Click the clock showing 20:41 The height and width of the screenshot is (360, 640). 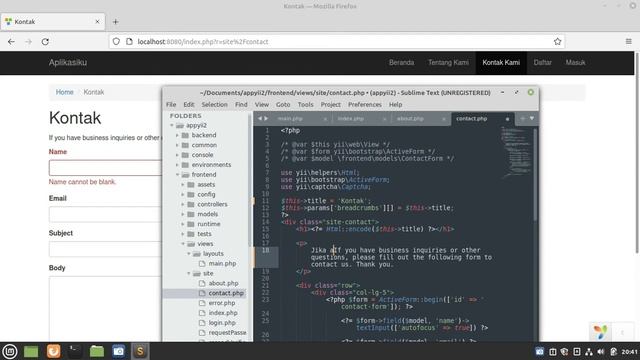(x=629, y=351)
